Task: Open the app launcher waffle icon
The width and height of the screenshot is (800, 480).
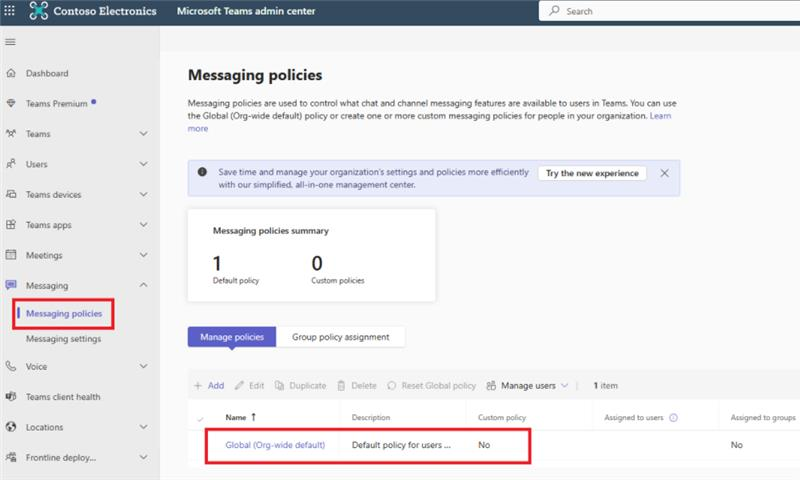Action: (9, 10)
